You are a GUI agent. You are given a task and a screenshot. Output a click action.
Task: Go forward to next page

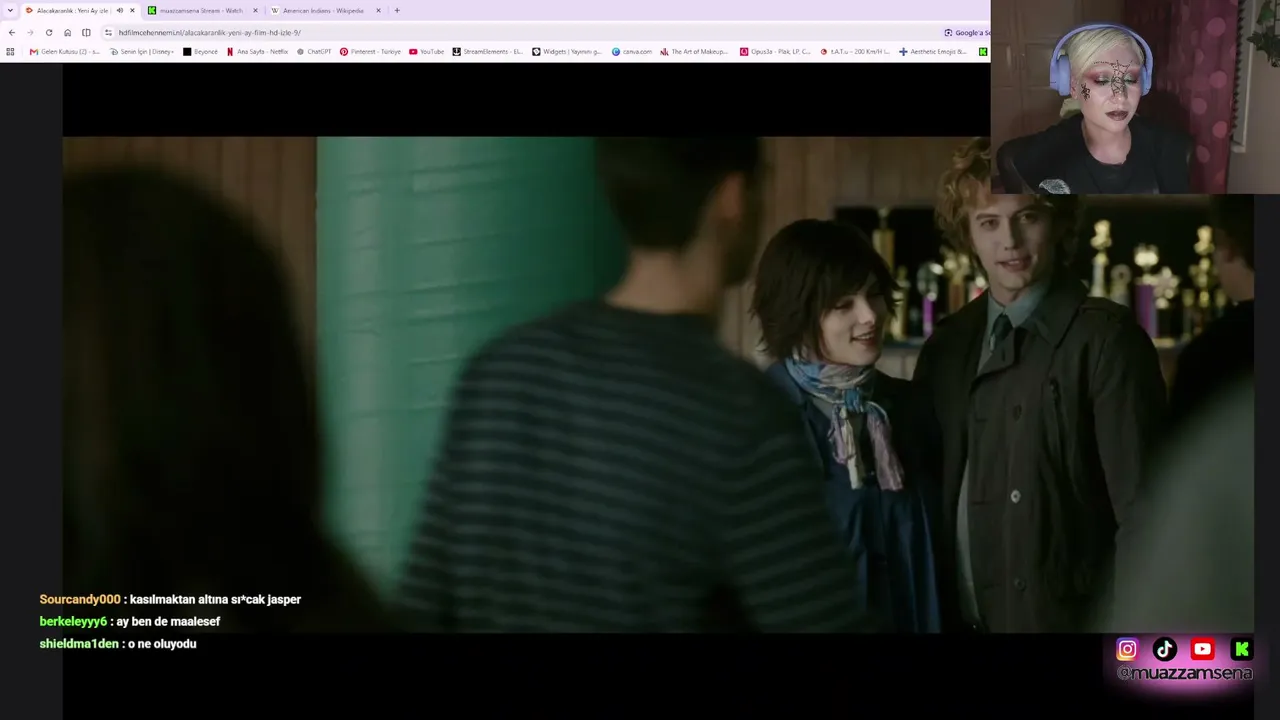coord(30,32)
